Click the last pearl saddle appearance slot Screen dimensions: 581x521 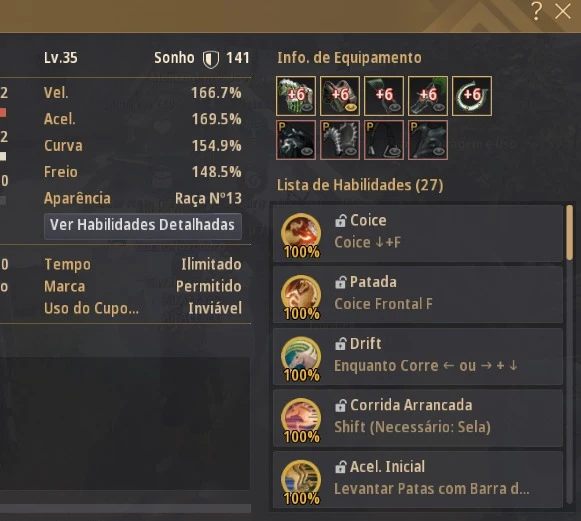(428, 140)
